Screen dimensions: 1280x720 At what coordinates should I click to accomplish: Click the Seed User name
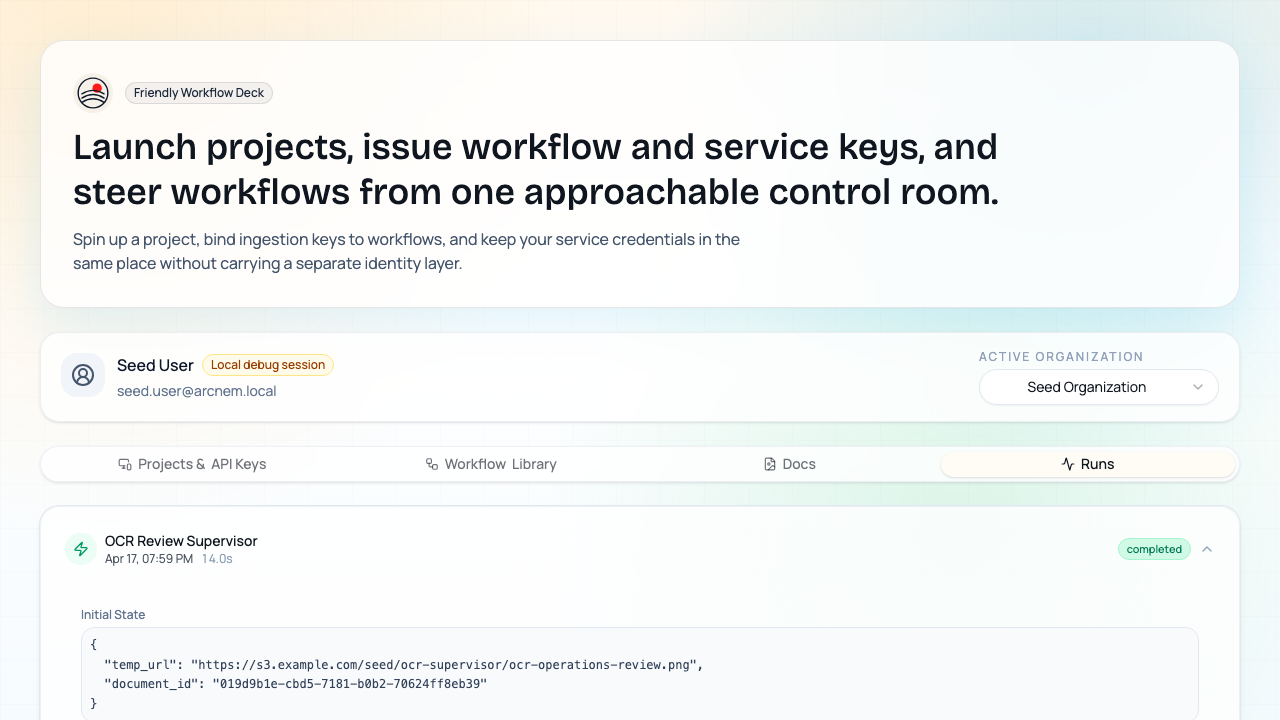155,365
